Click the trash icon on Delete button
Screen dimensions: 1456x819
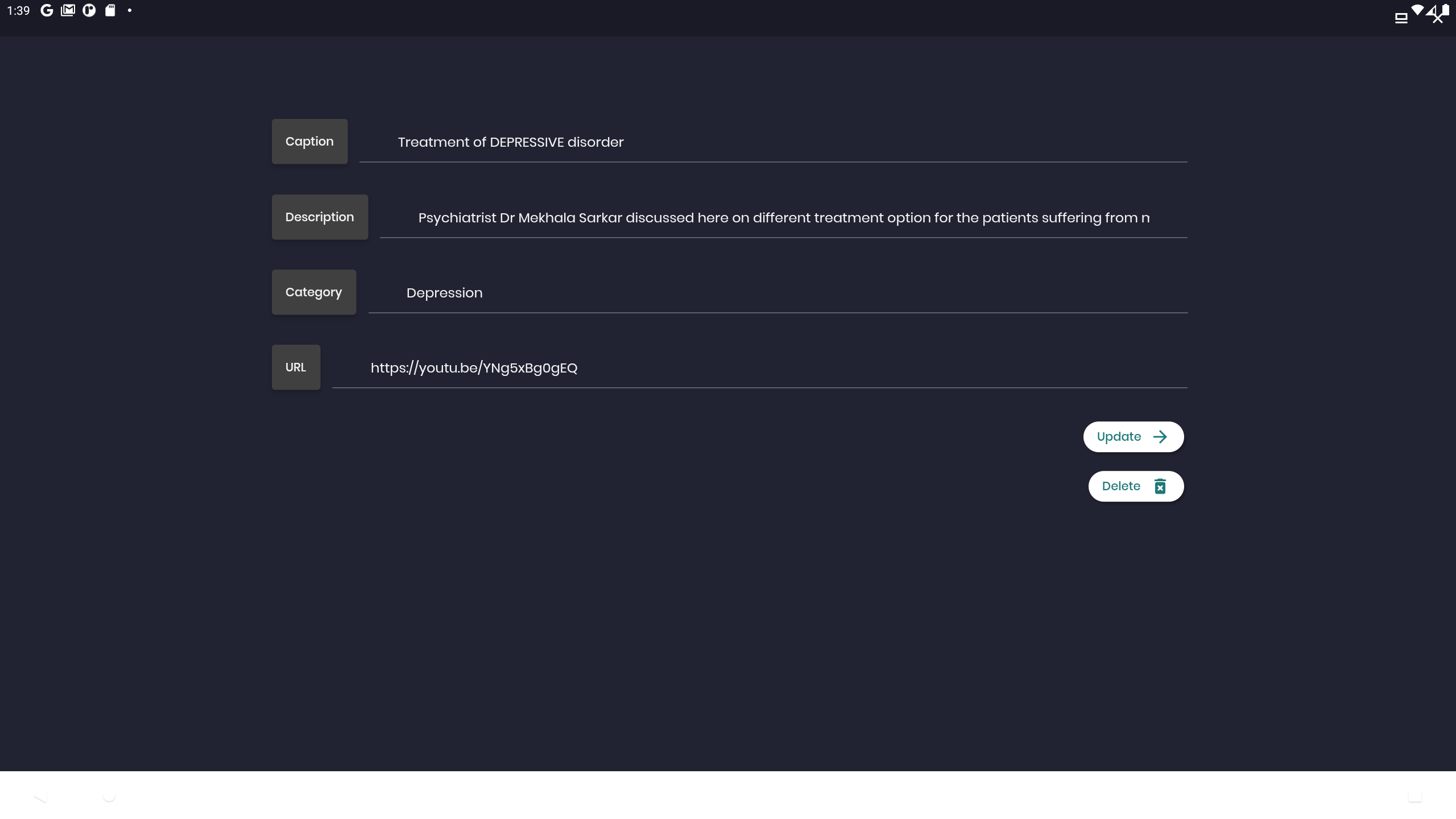coord(1160,486)
